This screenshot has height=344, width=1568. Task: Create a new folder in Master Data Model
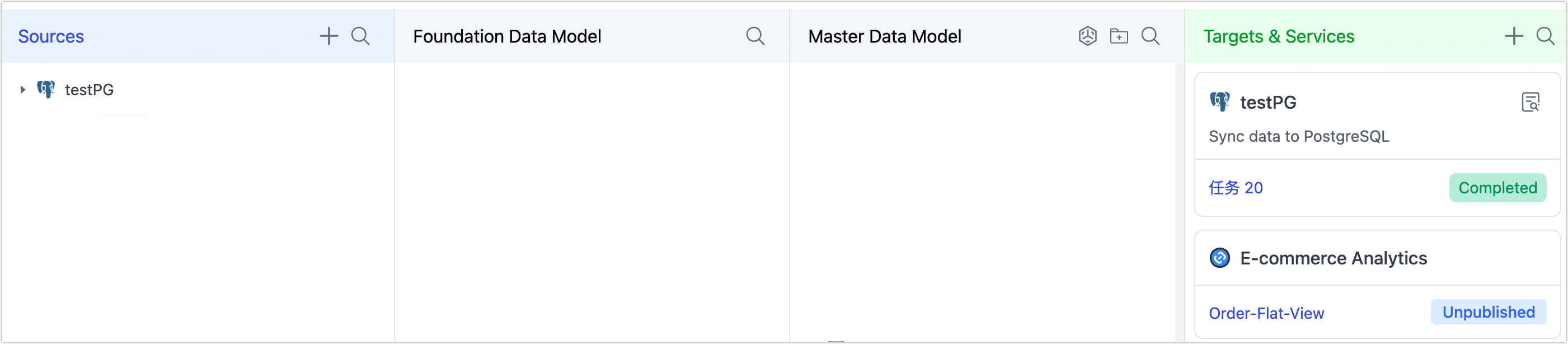(1119, 36)
